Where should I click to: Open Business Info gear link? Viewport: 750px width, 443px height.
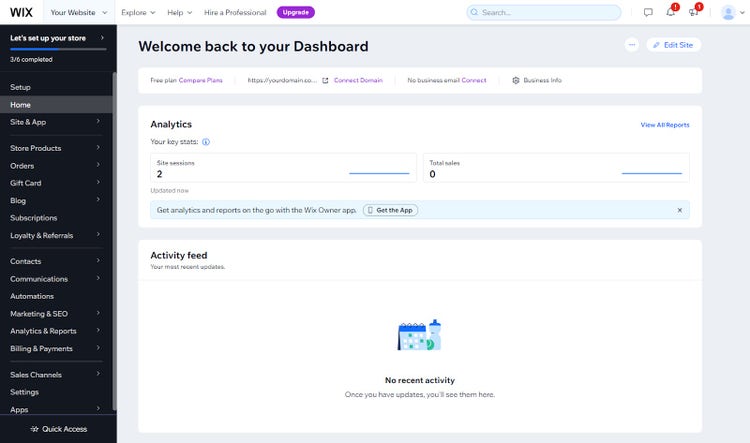(537, 80)
